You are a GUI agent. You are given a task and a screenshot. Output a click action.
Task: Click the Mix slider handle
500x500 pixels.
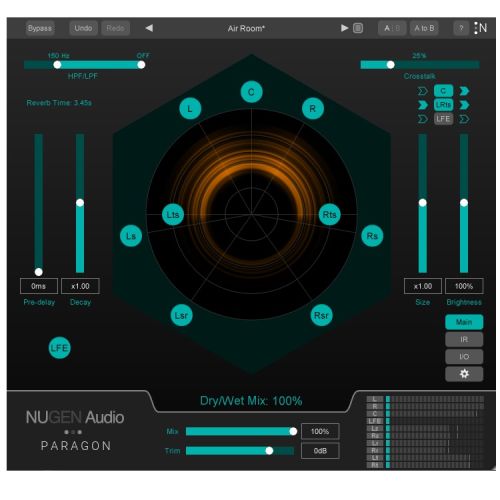pyautogui.click(x=293, y=431)
